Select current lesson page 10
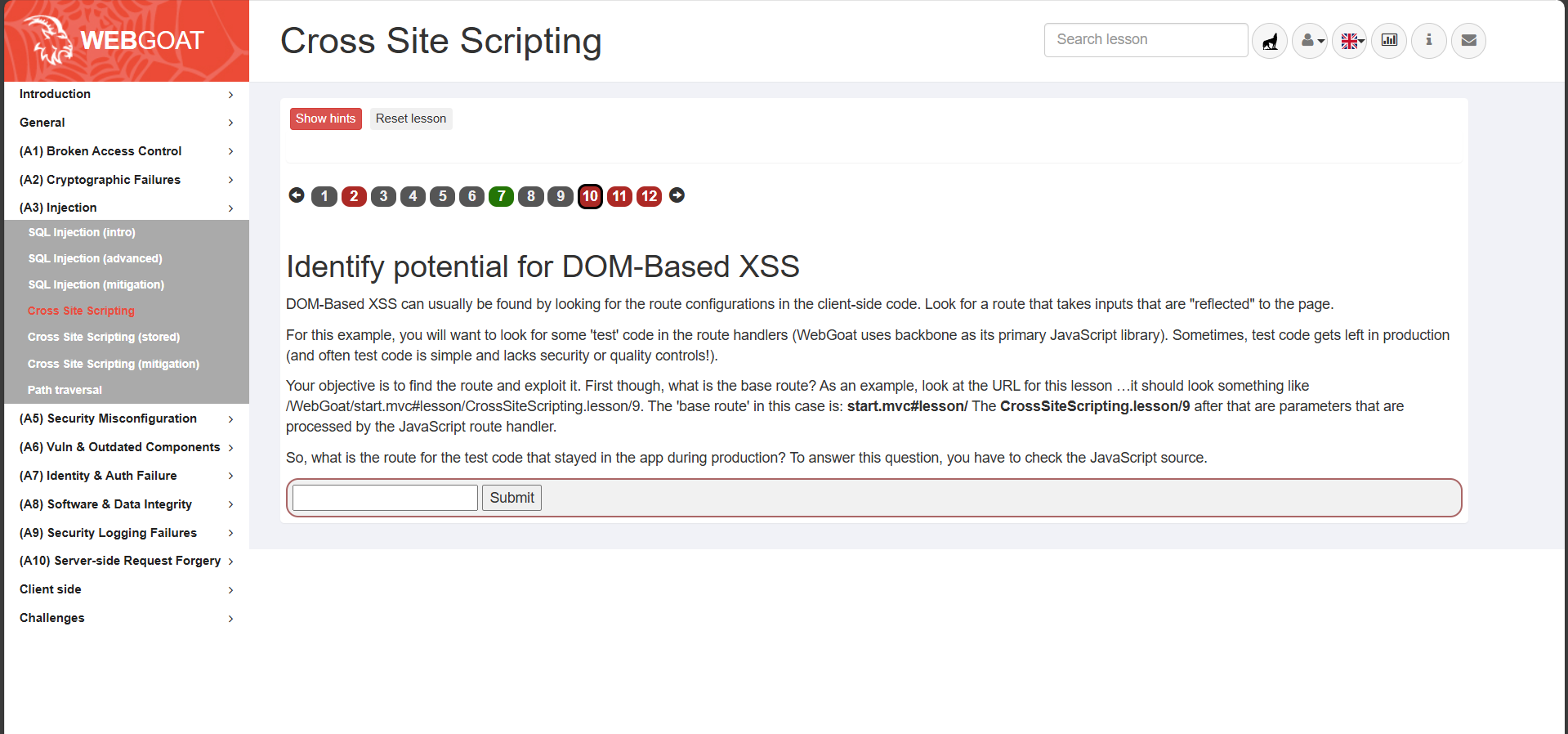Viewport: 1568px width, 734px height. pyautogui.click(x=590, y=196)
